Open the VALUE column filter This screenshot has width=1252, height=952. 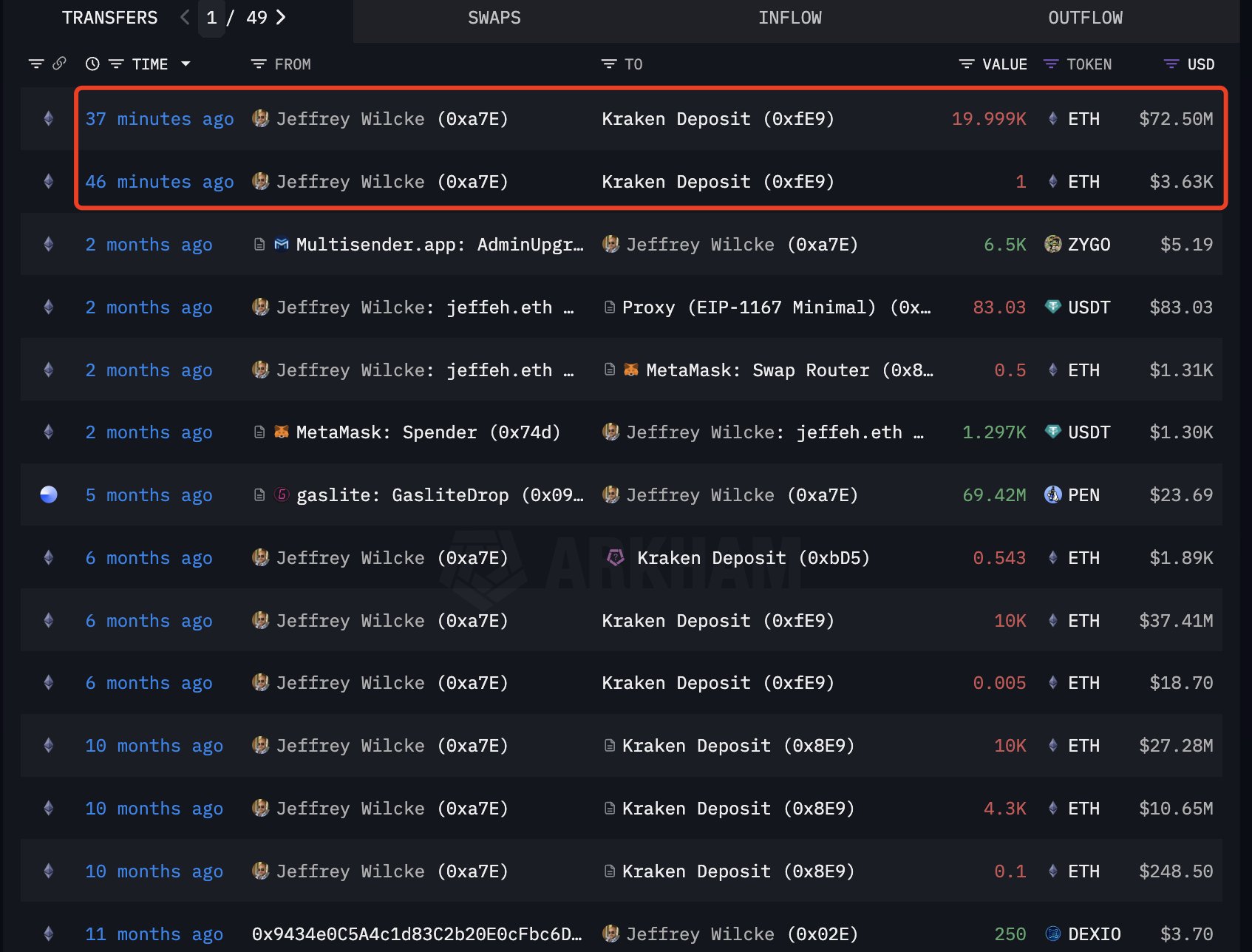click(x=966, y=64)
